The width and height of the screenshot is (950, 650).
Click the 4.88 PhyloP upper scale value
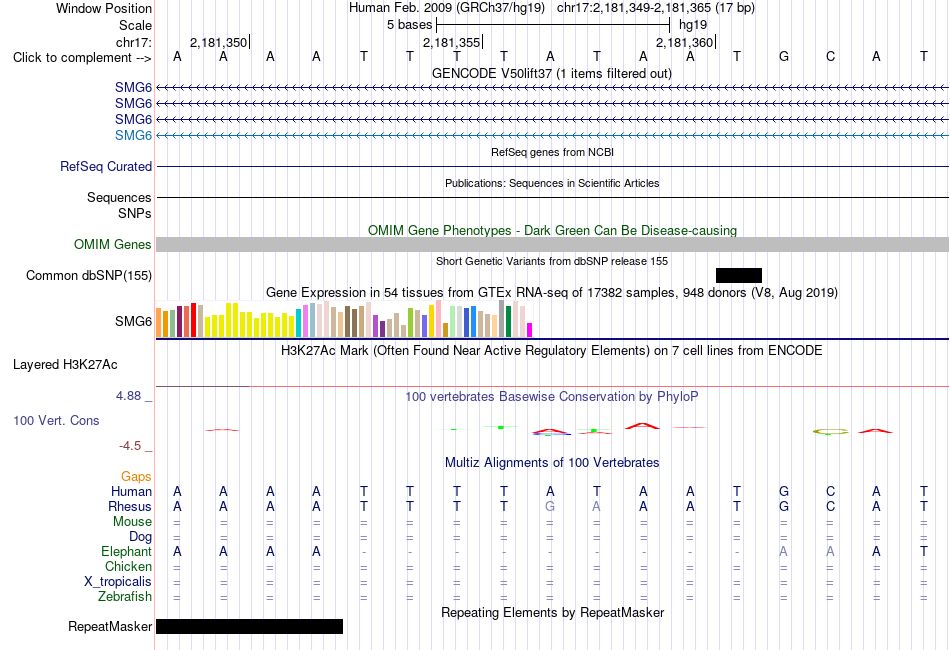[x=128, y=396]
